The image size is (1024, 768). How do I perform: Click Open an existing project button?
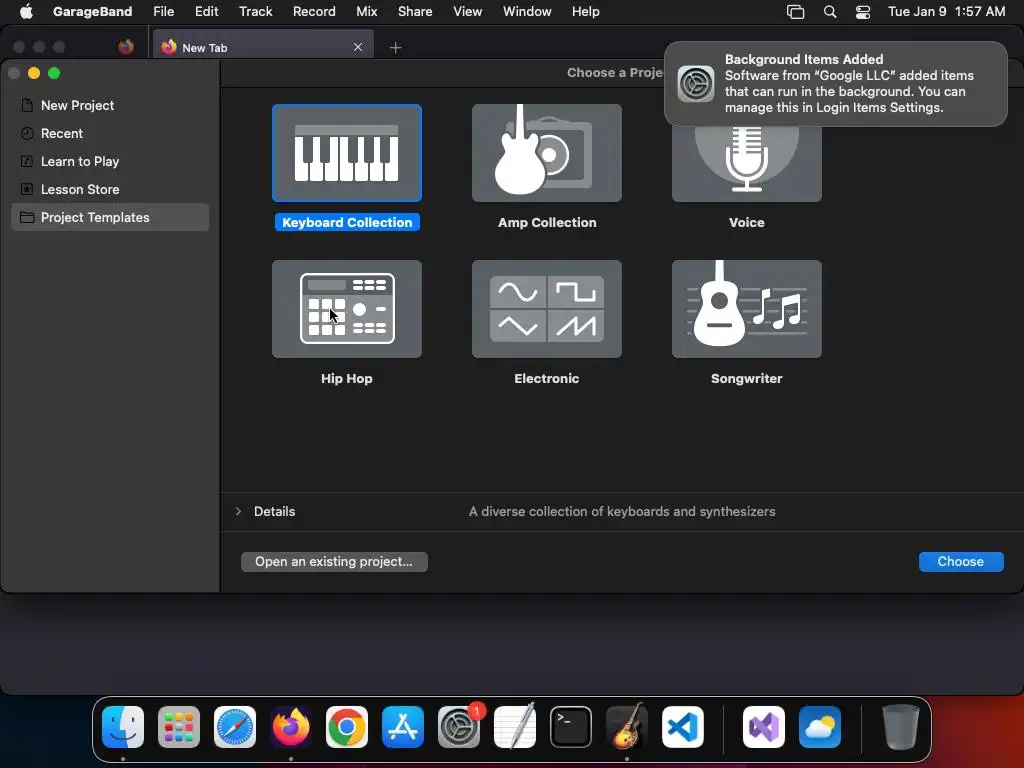pos(334,562)
